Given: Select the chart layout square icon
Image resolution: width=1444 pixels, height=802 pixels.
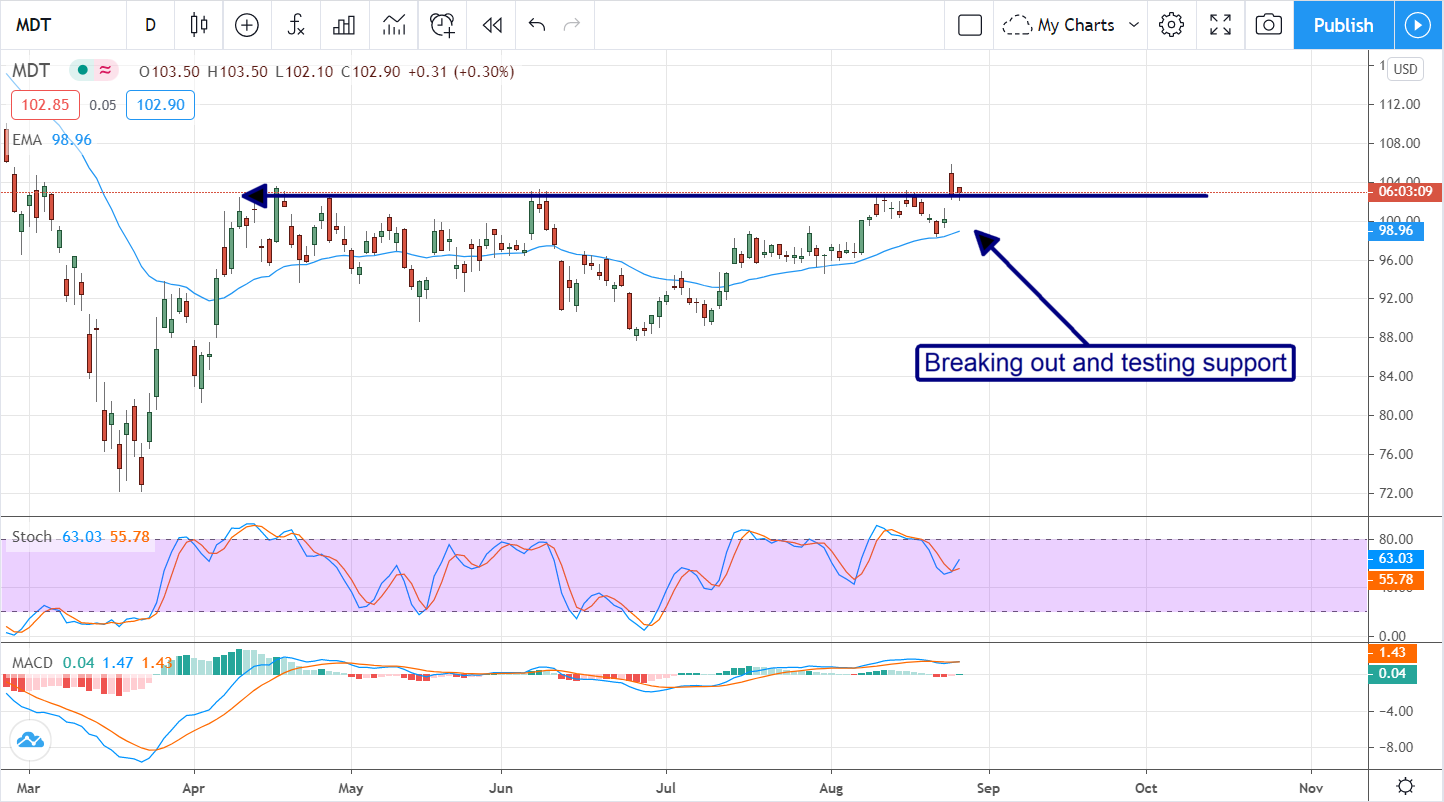Looking at the screenshot, I should (969, 25).
